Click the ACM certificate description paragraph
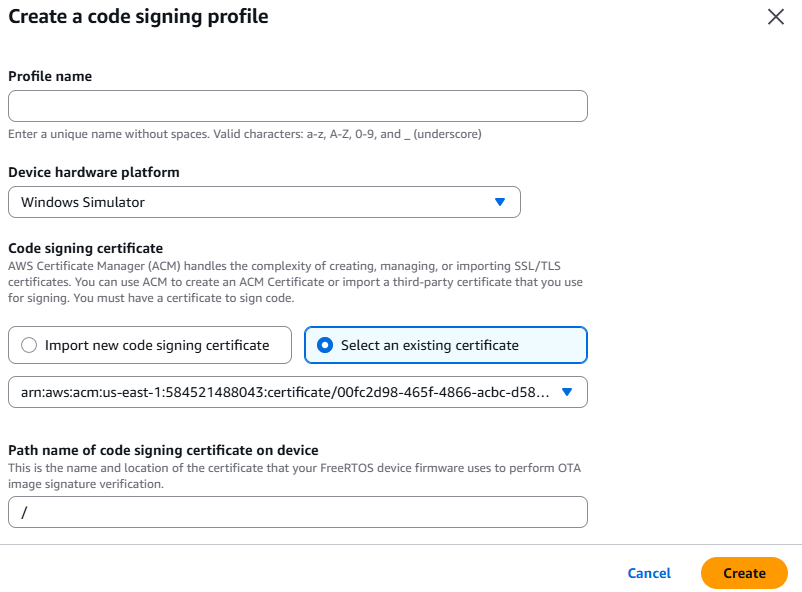The width and height of the screenshot is (802, 592). (297, 281)
